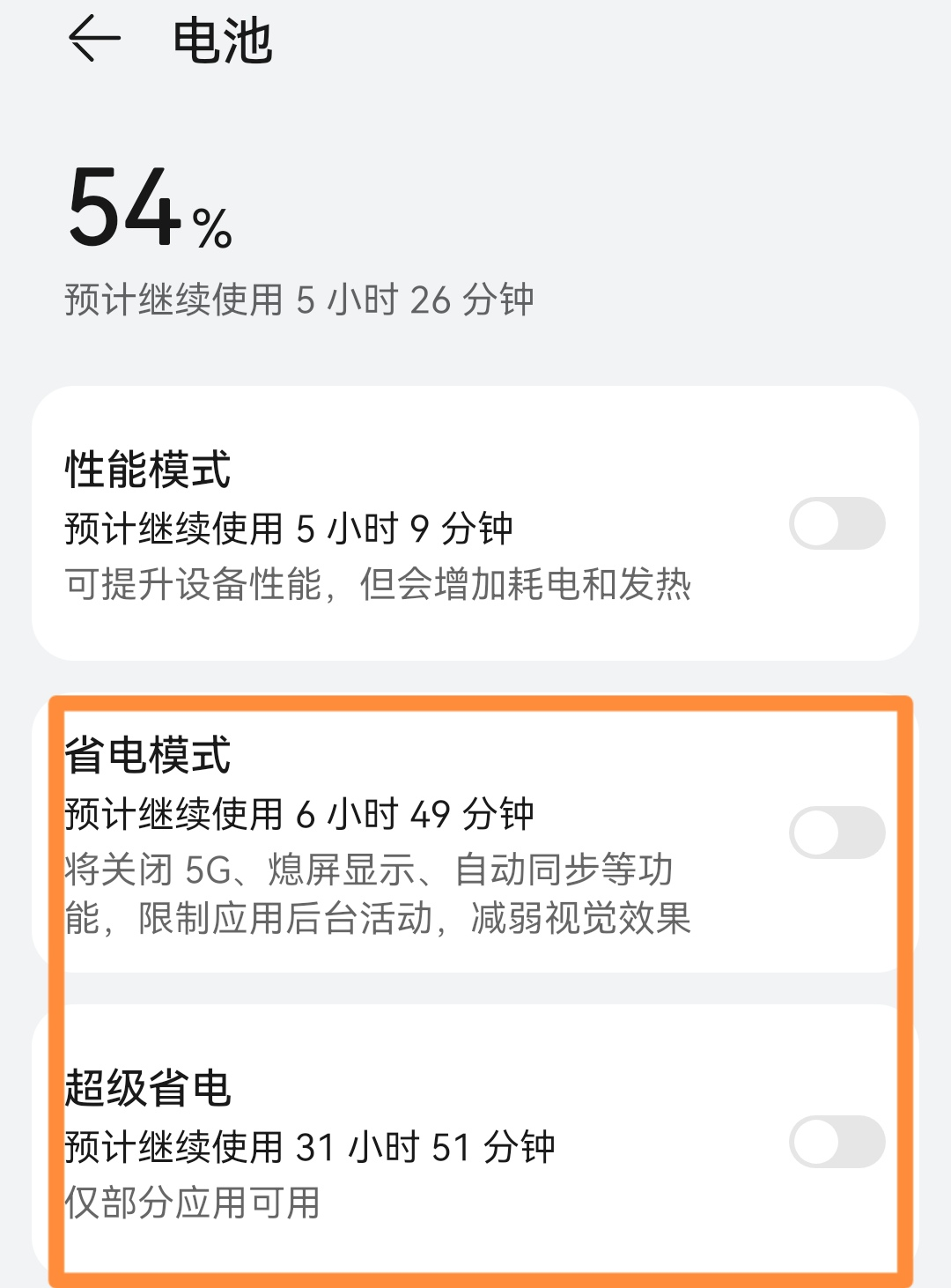Tap the percent sign beside 54

(x=213, y=229)
